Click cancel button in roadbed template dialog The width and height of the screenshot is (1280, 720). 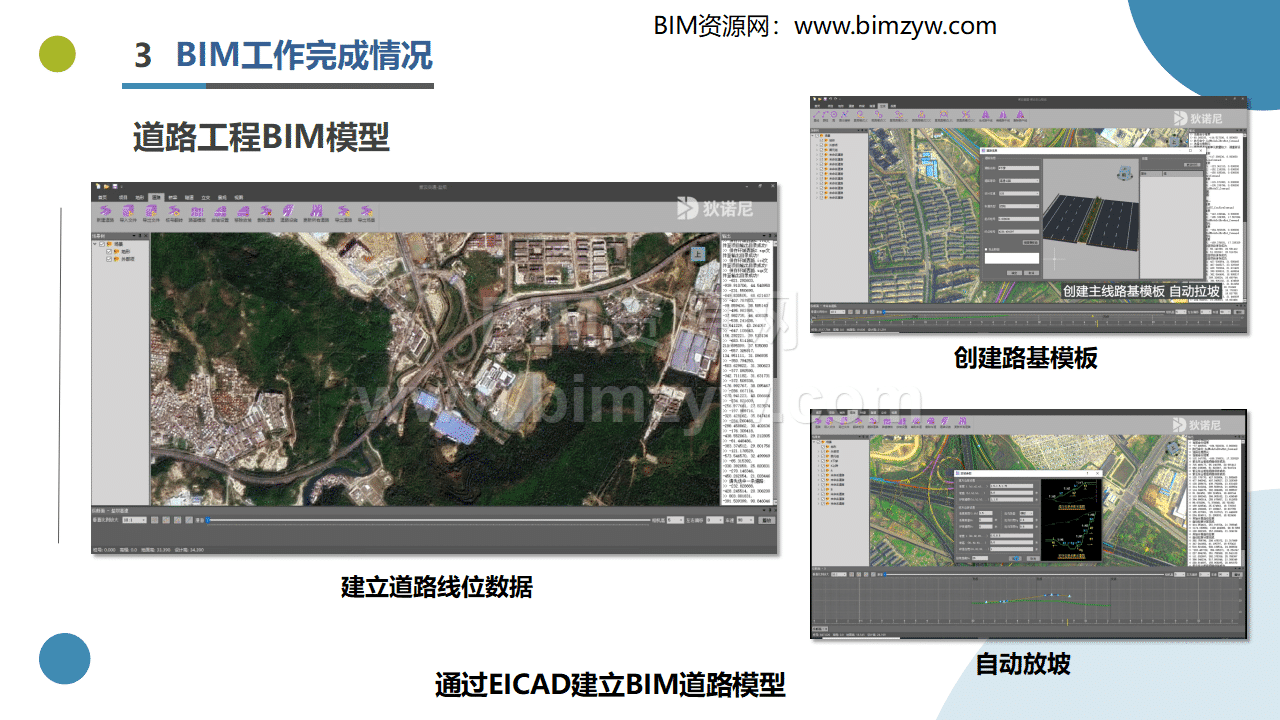(x=1031, y=272)
